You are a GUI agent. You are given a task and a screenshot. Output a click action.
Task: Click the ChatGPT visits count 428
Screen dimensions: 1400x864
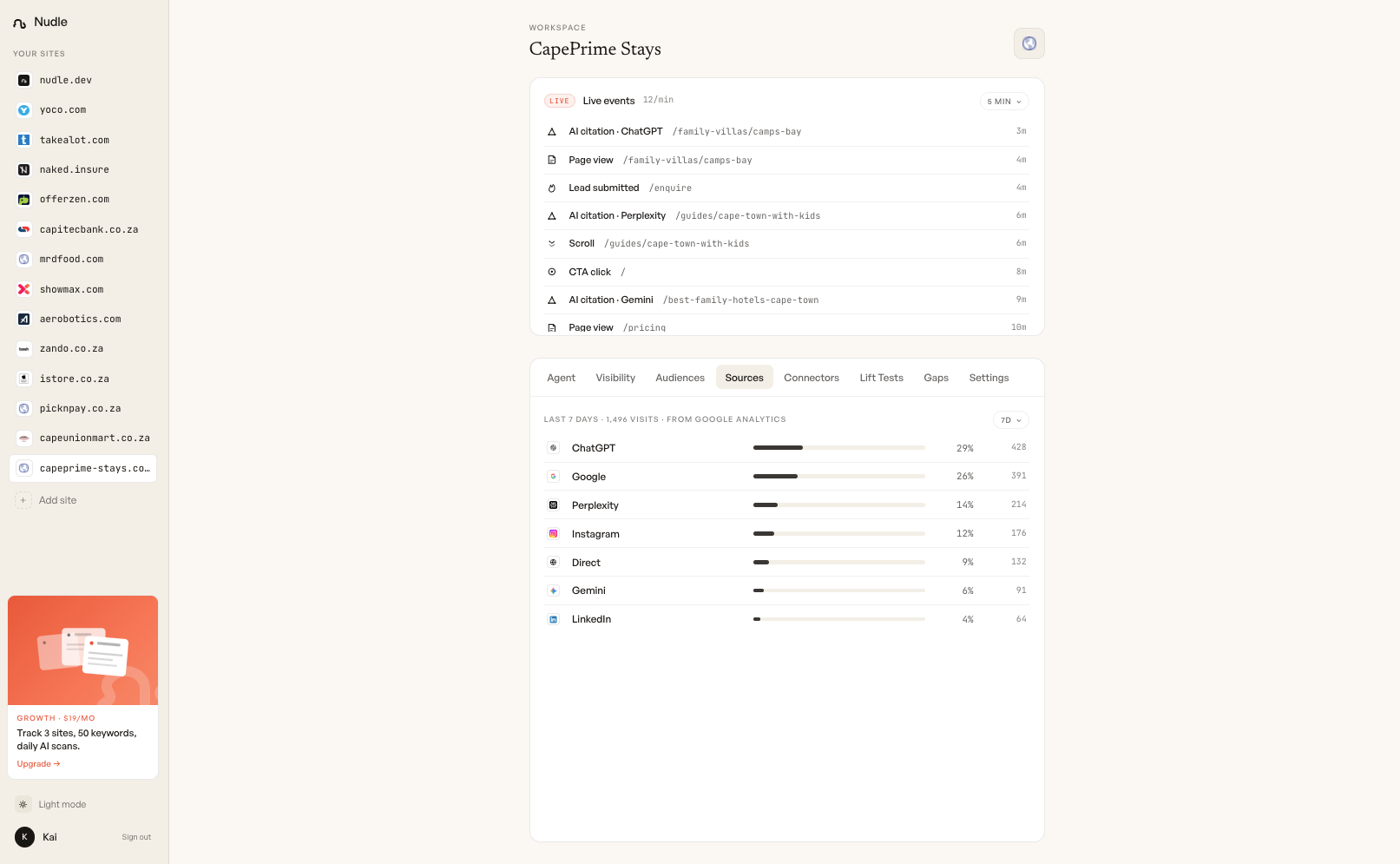[x=1019, y=447]
